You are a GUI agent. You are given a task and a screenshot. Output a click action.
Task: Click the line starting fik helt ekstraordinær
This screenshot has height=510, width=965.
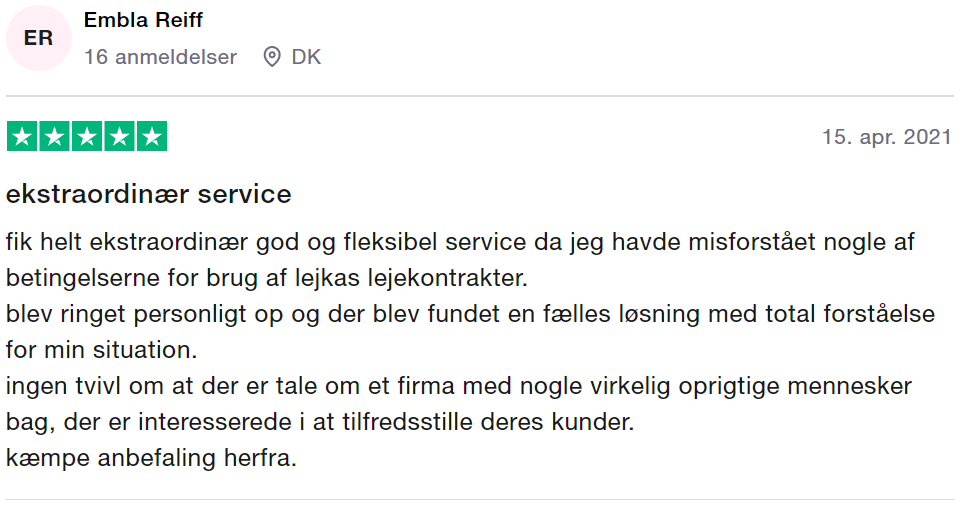[x=460, y=242]
